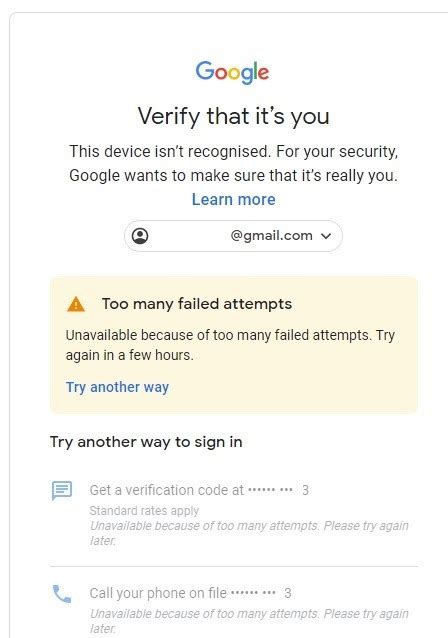448x638 pixels.
Task: Open the Learn more link
Action: tap(234, 199)
